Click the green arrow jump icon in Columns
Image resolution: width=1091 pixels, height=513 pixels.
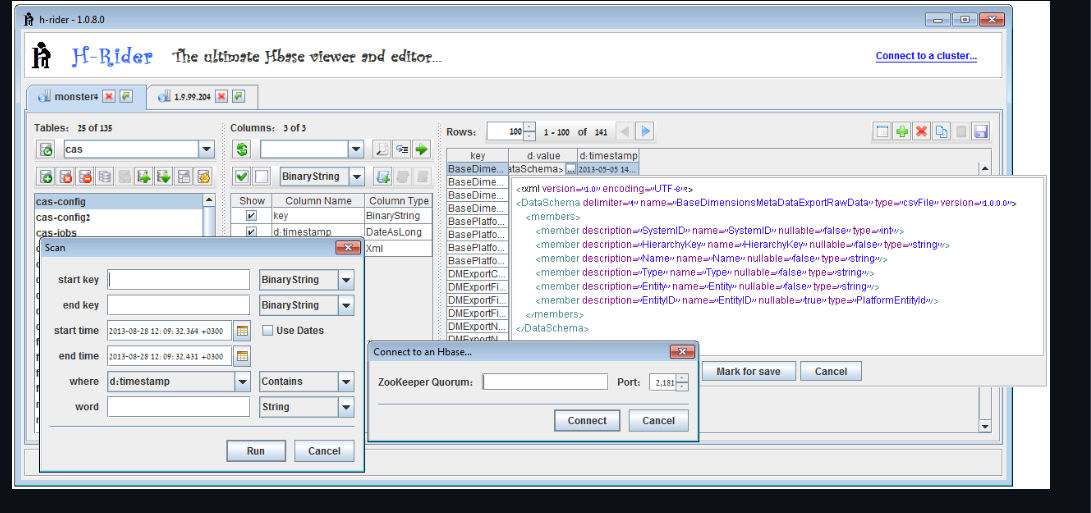(x=421, y=150)
